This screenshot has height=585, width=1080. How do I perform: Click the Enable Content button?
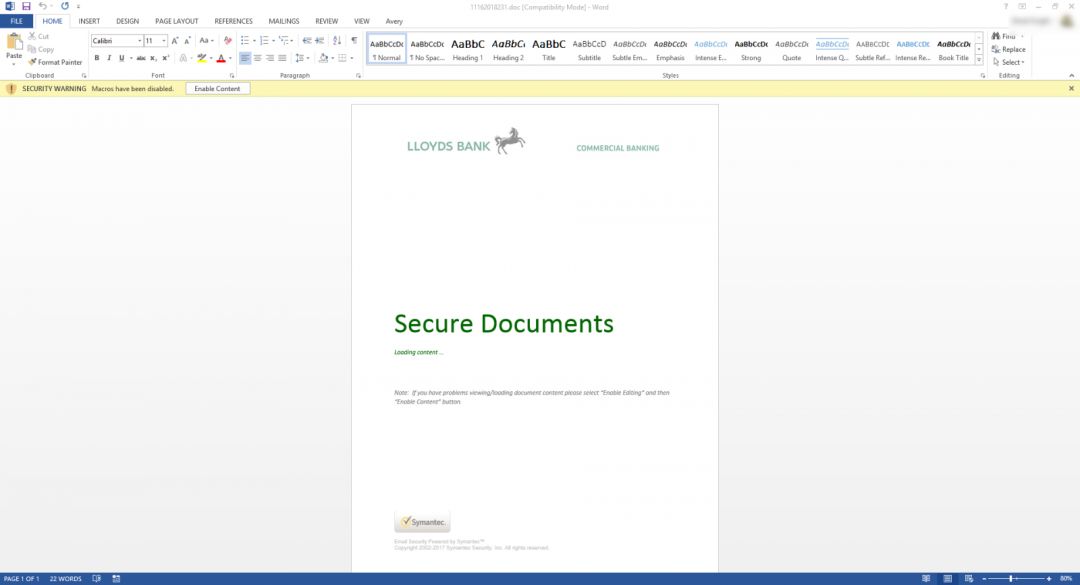[x=217, y=89]
